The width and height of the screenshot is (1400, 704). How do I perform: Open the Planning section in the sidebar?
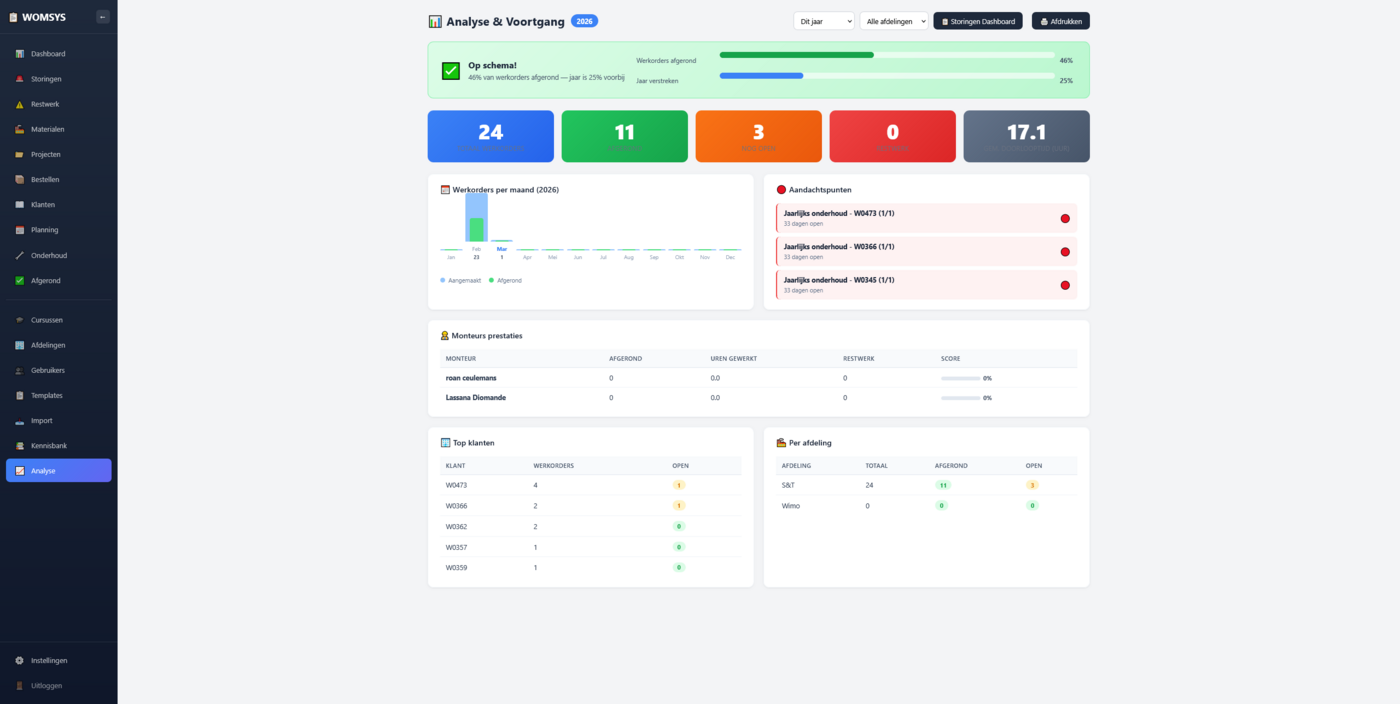tap(45, 229)
